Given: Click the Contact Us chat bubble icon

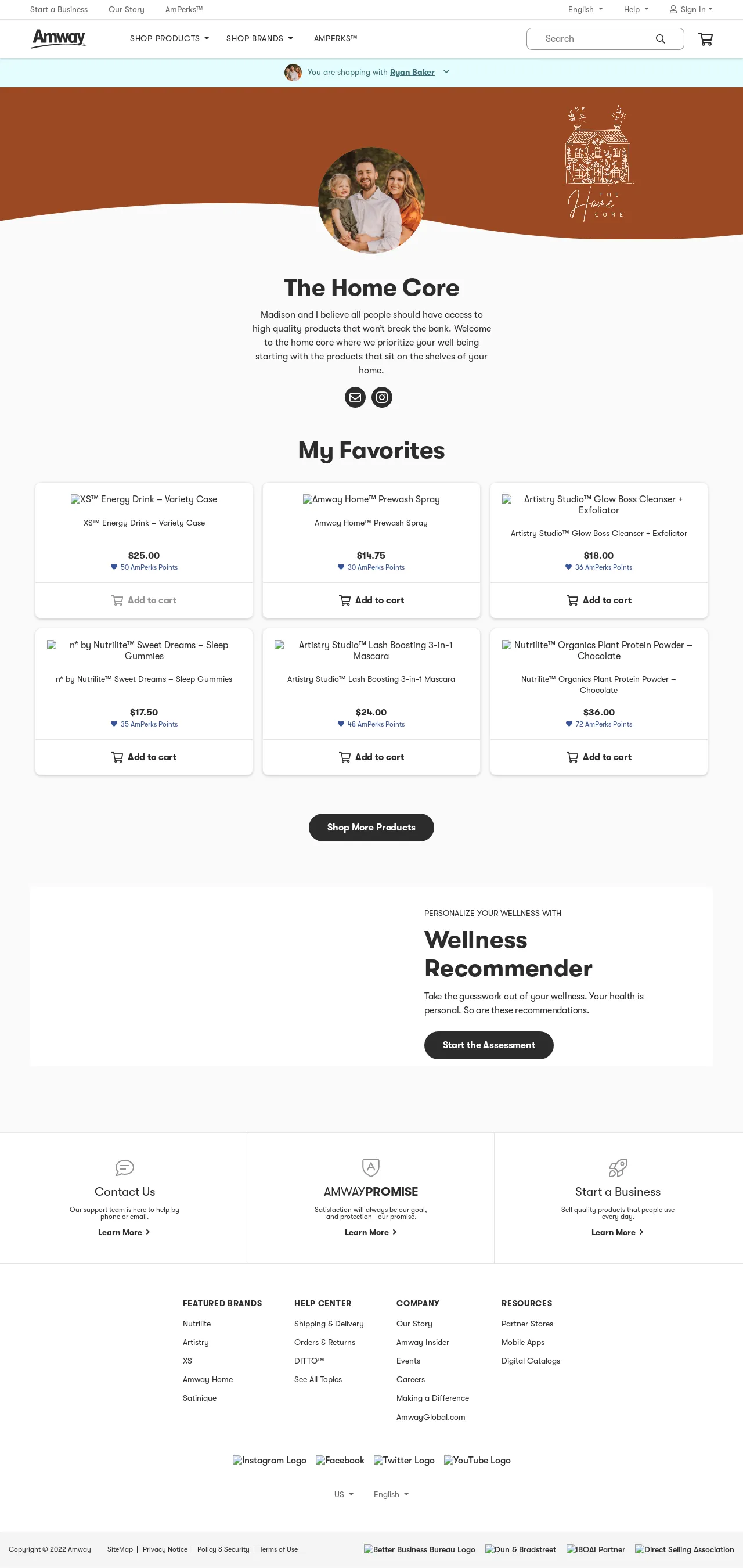Looking at the screenshot, I should point(124,1167).
